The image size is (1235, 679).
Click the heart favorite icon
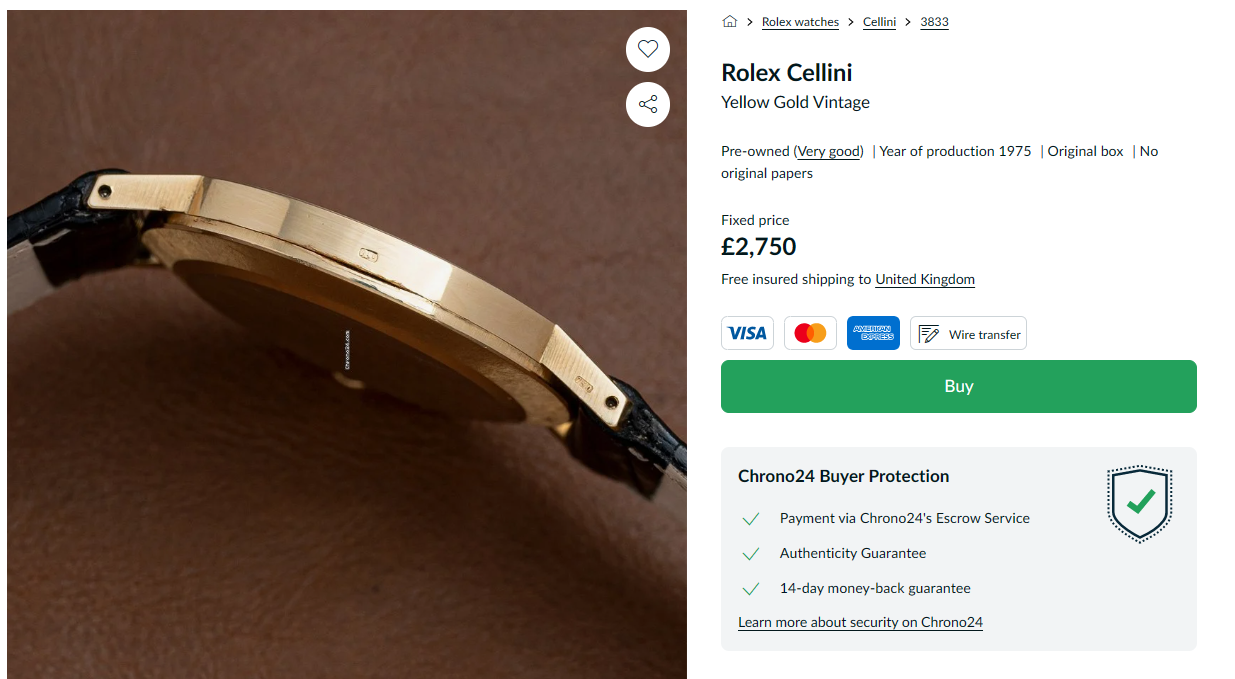[648, 49]
